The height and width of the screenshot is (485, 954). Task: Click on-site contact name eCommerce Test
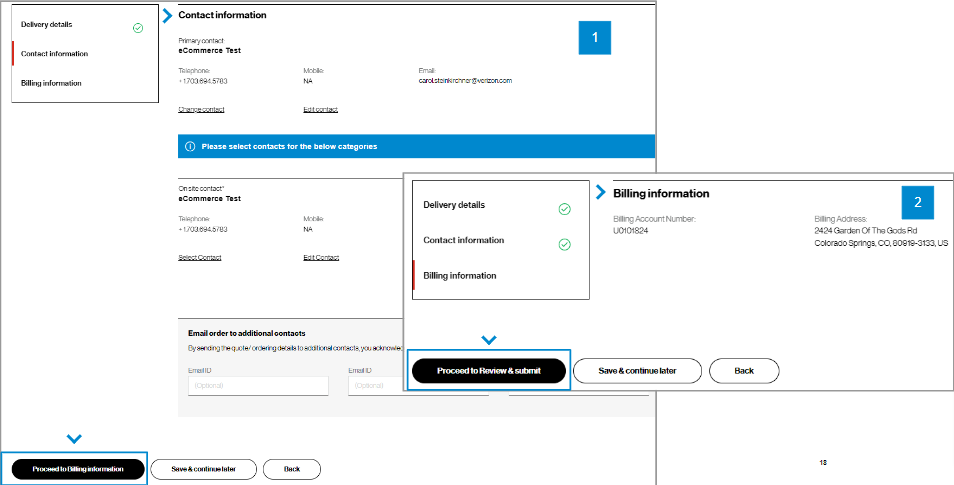(x=209, y=198)
